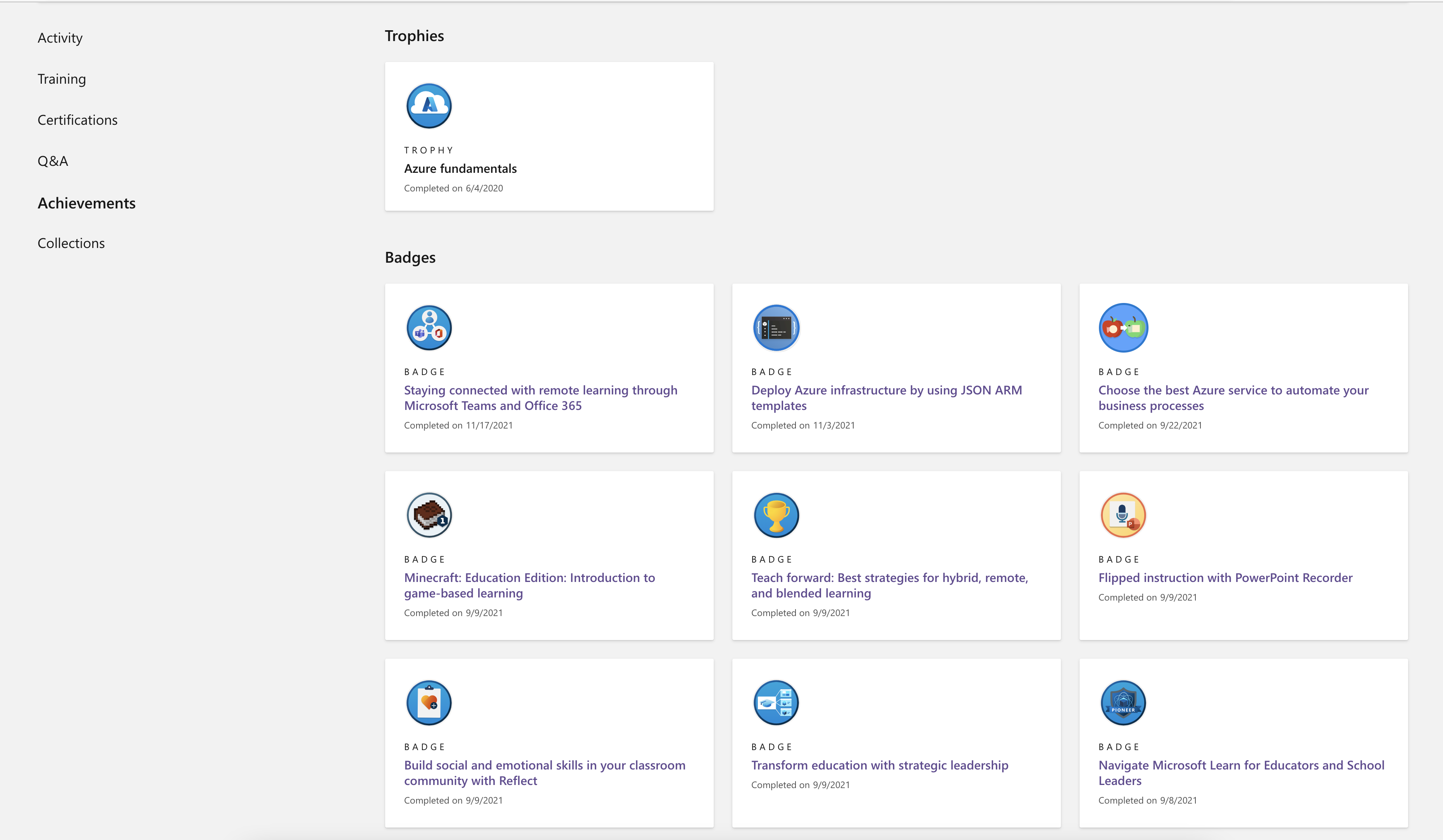Click the Badges section heading
Viewport: 1443px width, 840px height.
[x=410, y=258]
